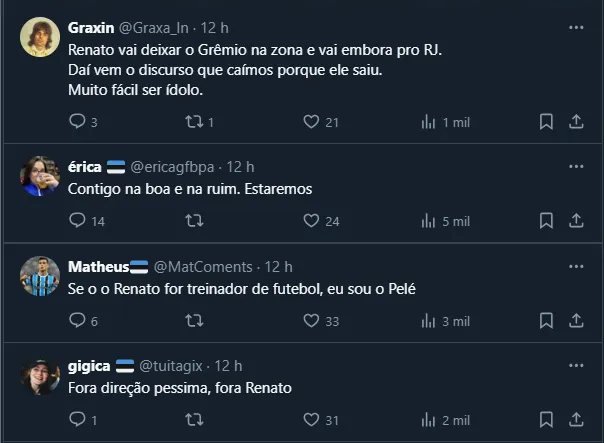
Task: Reply to gigica's tweet
Action: pyautogui.click(x=78, y=420)
